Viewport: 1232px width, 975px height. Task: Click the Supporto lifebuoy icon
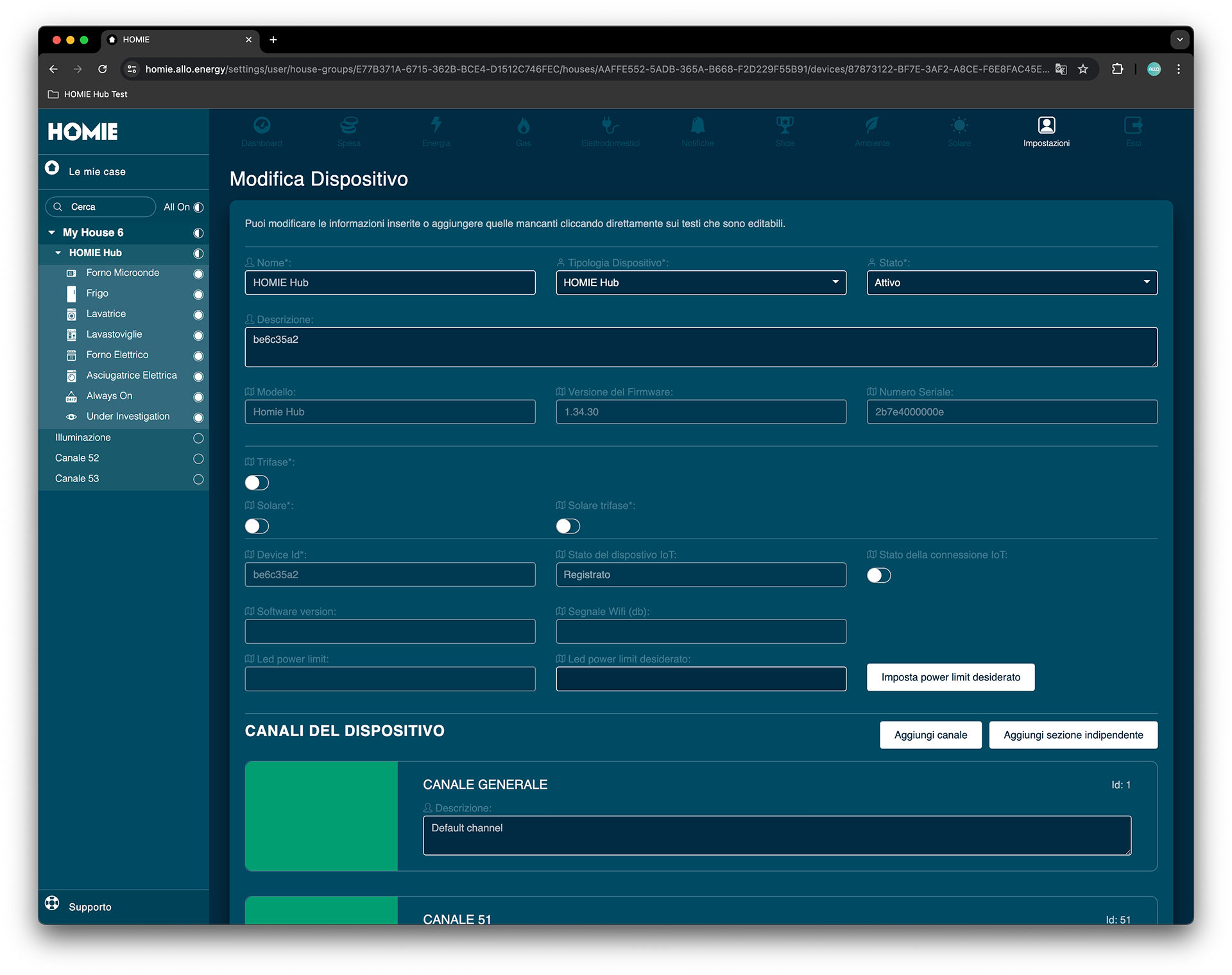coord(52,903)
